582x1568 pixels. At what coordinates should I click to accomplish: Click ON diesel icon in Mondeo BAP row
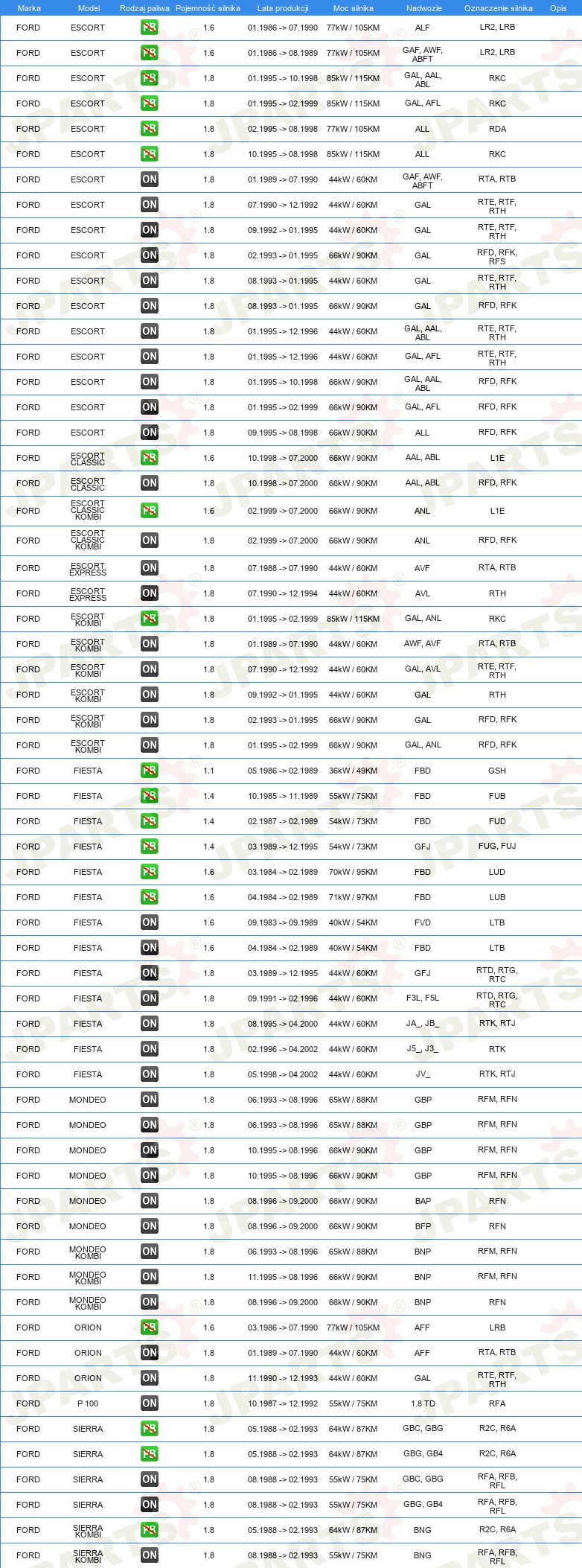click(x=149, y=1201)
